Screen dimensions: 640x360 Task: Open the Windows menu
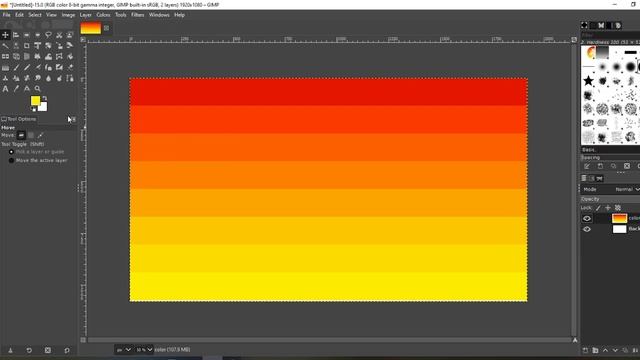pyautogui.click(x=159, y=15)
